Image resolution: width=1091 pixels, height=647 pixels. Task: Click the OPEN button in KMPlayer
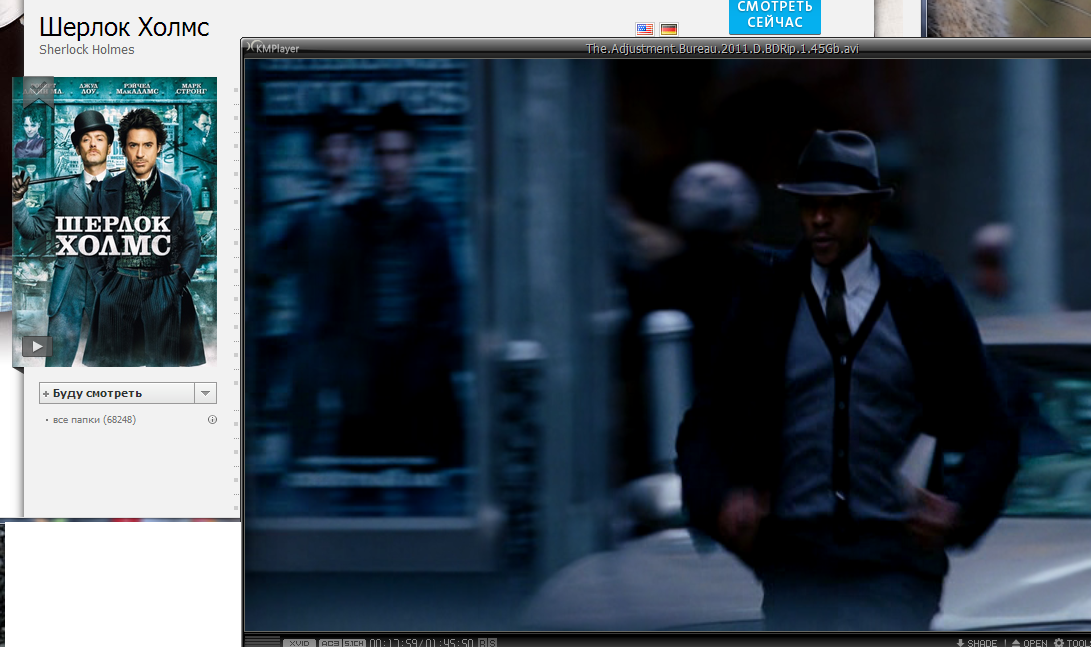click(1029, 643)
